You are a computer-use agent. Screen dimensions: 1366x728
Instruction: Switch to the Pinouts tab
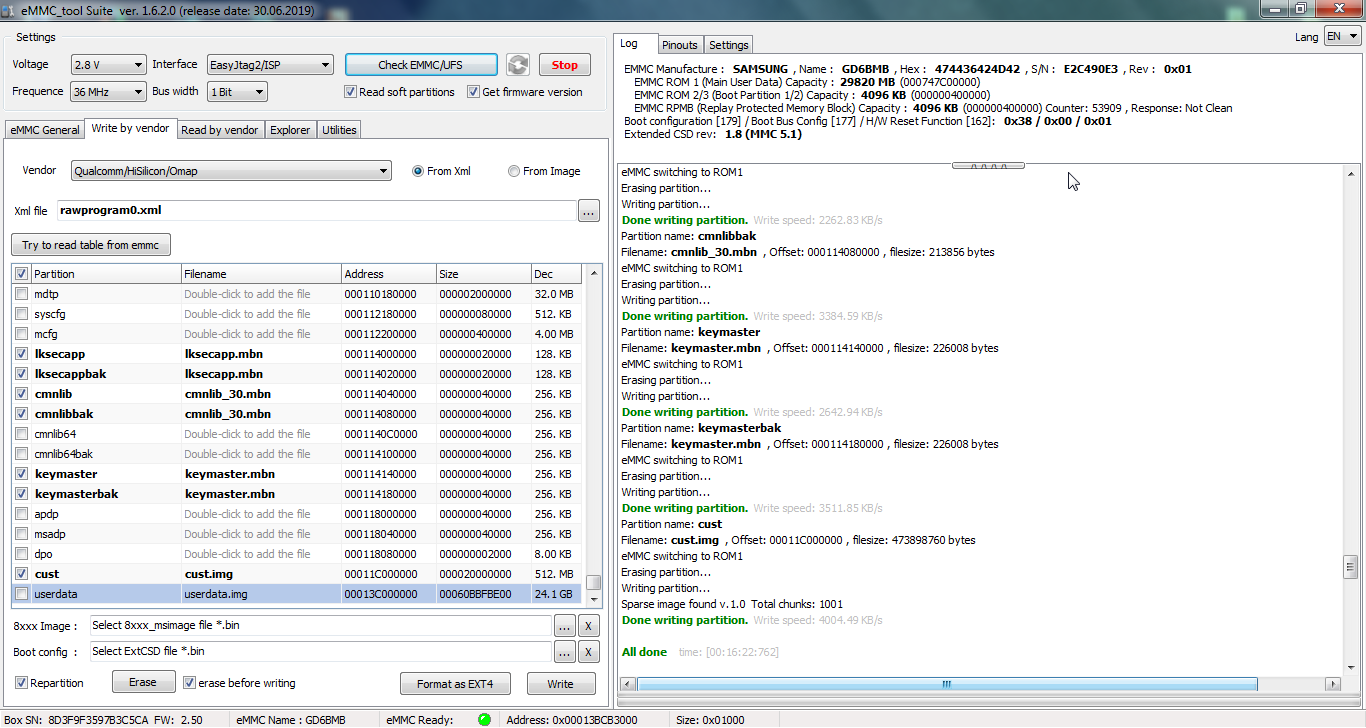tap(680, 45)
